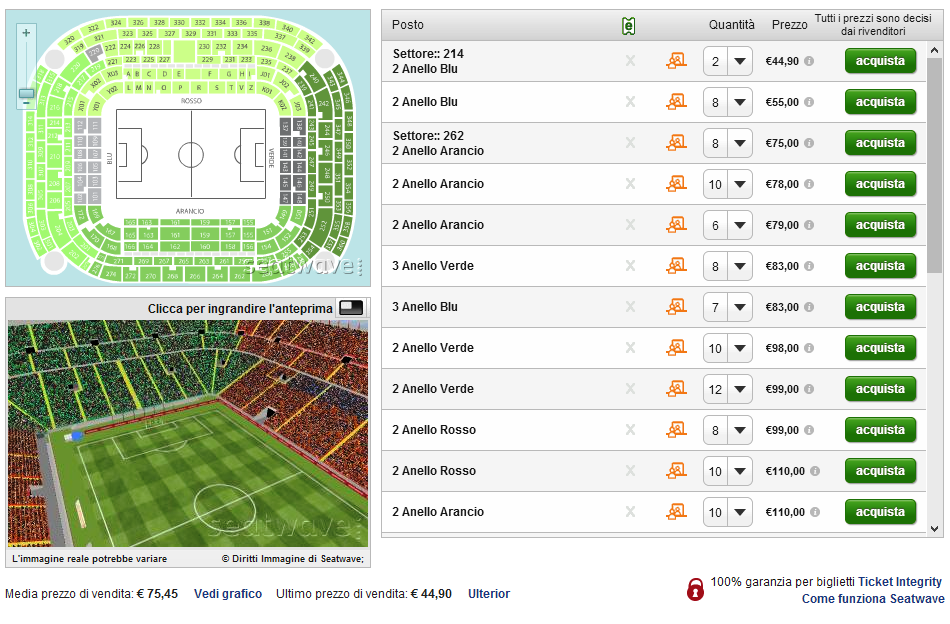Click acquista for the €55,00 ticket
This screenshot has height=624, width=950.
click(x=880, y=102)
